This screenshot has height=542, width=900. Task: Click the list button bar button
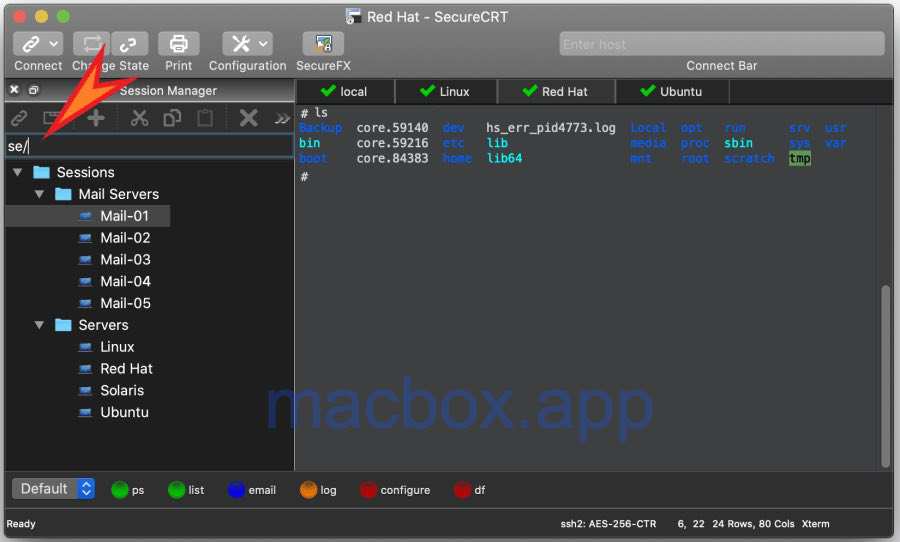click(x=186, y=490)
